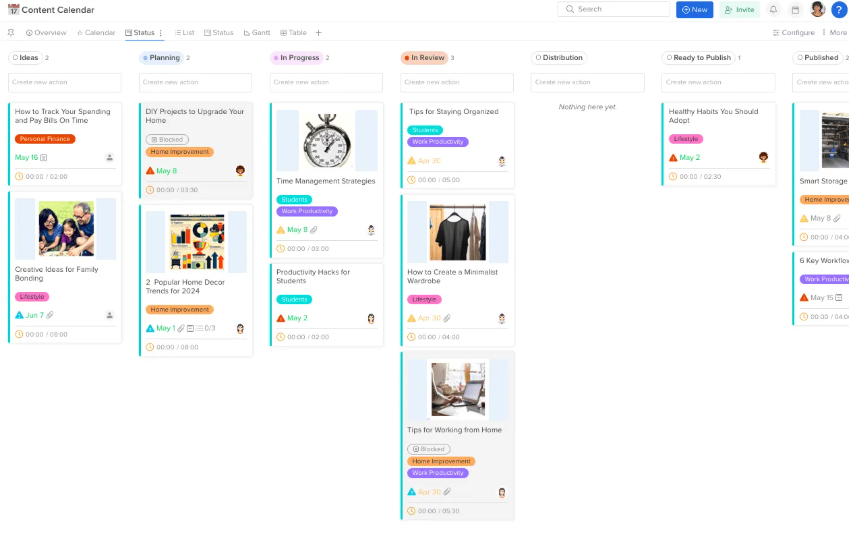This screenshot has height=536, width=849.
Task: Switch to the Calendar tab
Action: [x=96, y=33]
